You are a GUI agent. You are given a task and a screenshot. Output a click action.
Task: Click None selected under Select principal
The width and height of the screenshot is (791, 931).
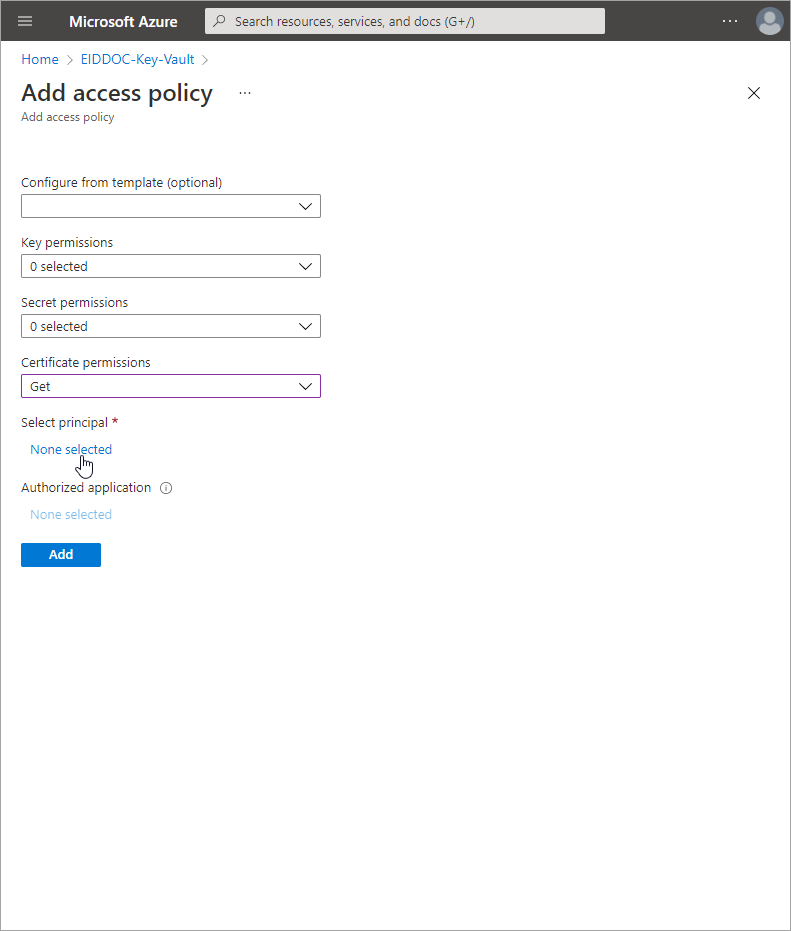[71, 449]
